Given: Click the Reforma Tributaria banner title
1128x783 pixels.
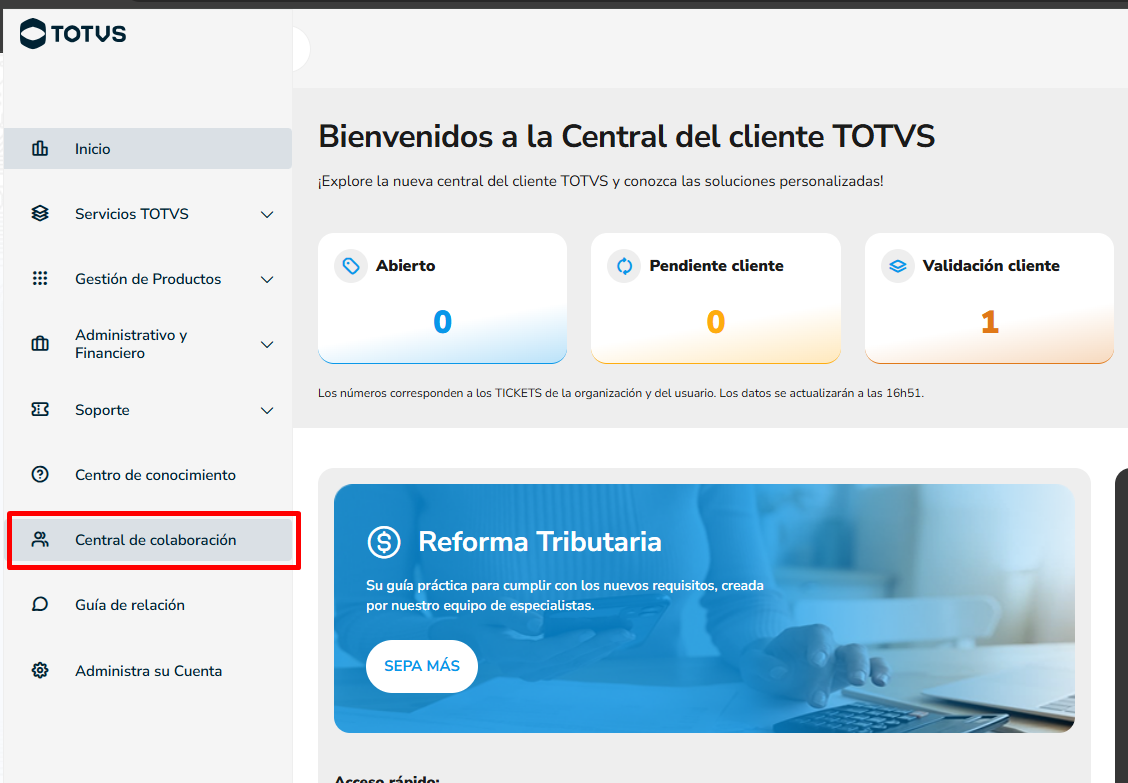Looking at the screenshot, I should [x=540, y=542].
